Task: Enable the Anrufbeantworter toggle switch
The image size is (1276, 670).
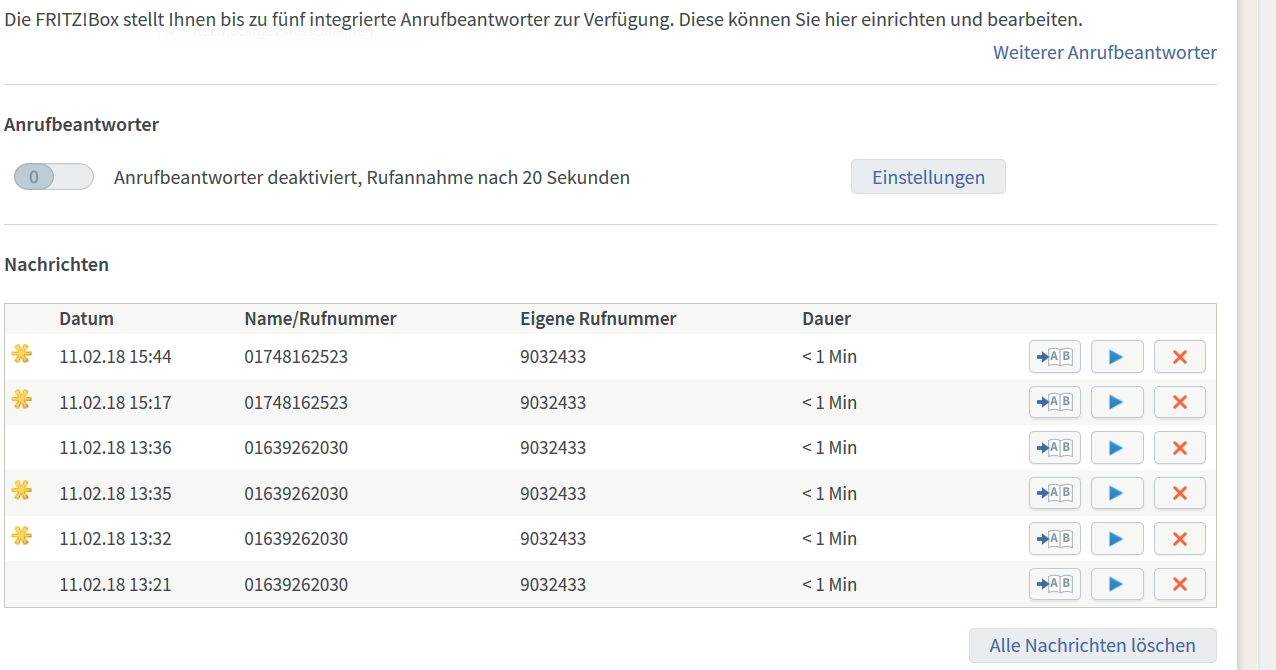Action: coord(53,177)
